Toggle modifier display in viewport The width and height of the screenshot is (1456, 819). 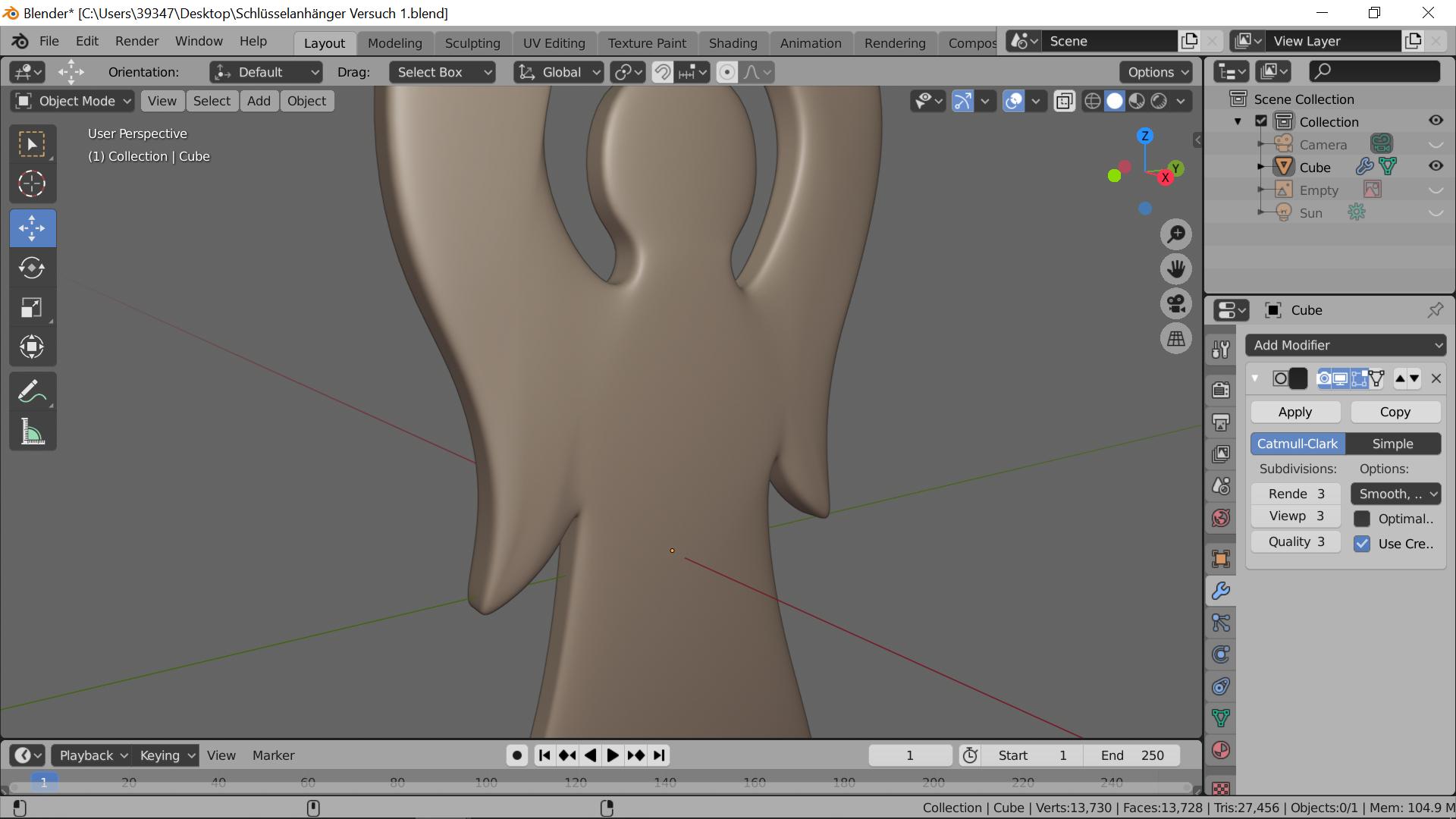pyautogui.click(x=1341, y=378)
